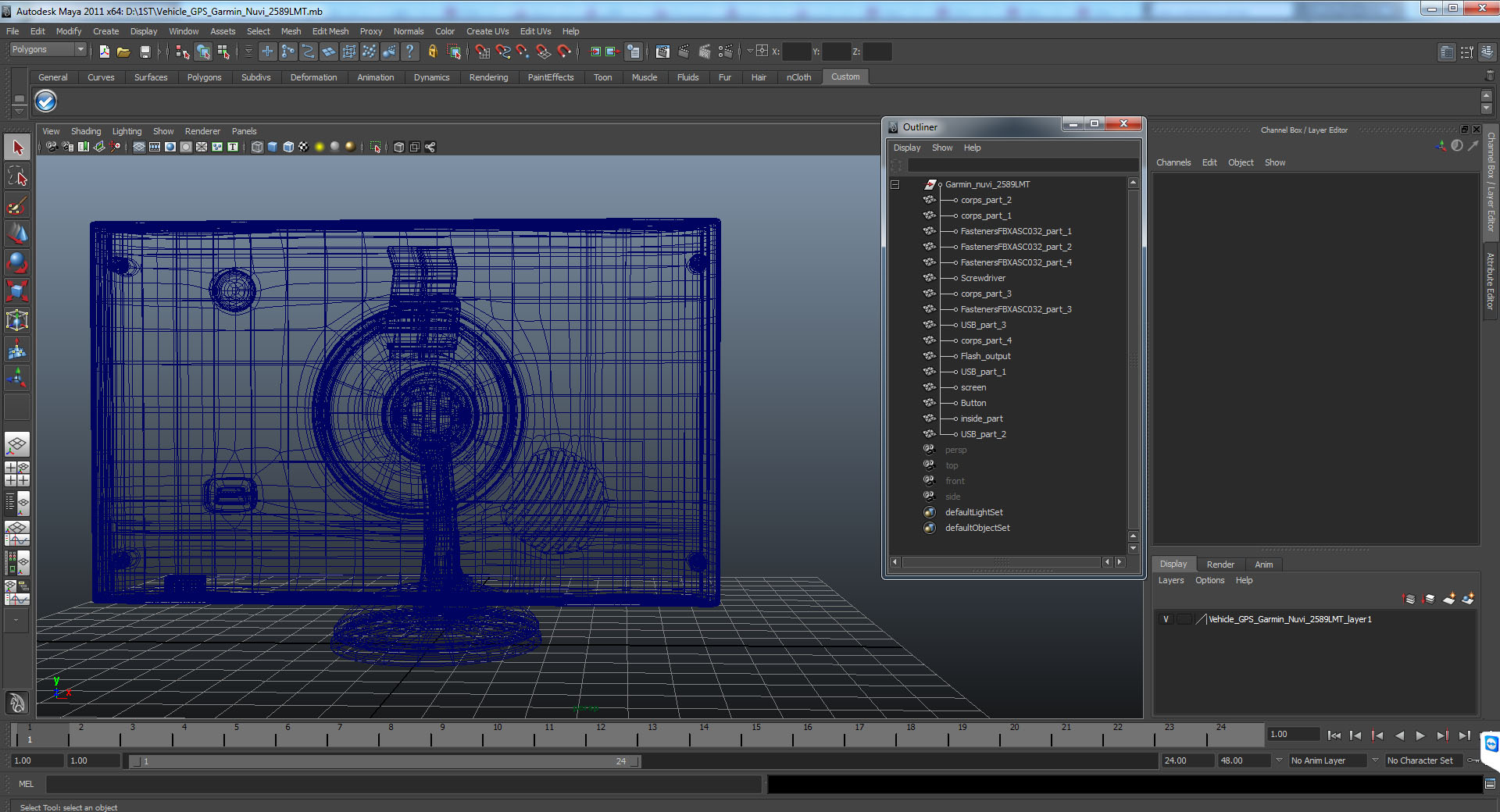Play the animation forwards

pos(1420,735)
